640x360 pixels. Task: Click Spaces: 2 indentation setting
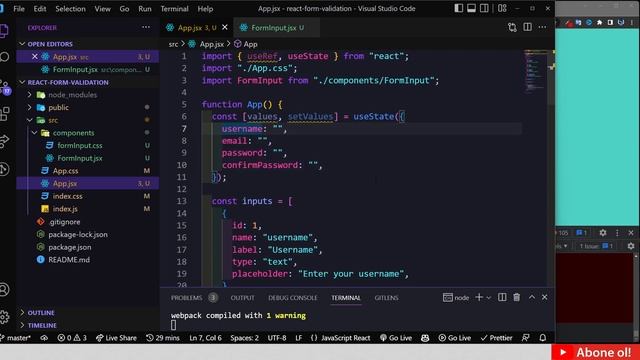point(244,338)
